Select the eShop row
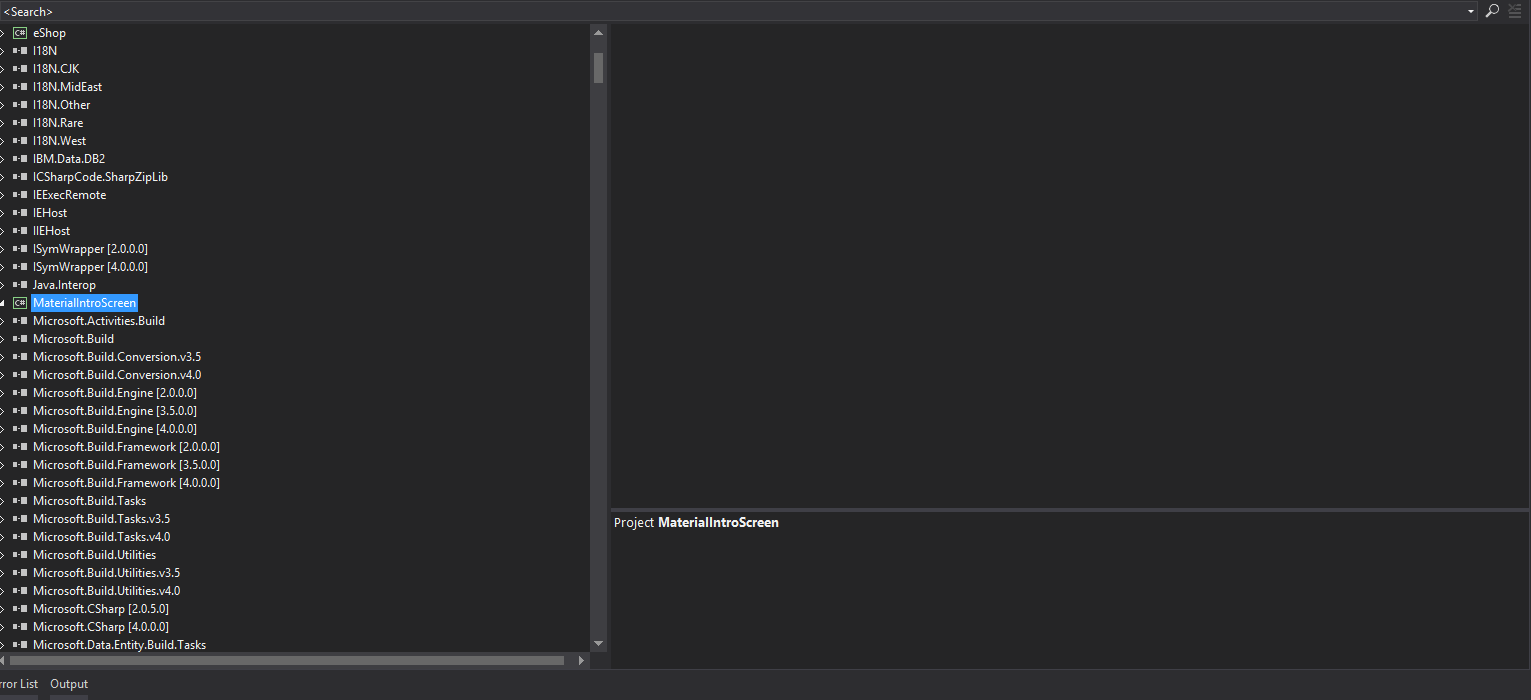Screen dimensions: 1531x700 tap(49, 33)
